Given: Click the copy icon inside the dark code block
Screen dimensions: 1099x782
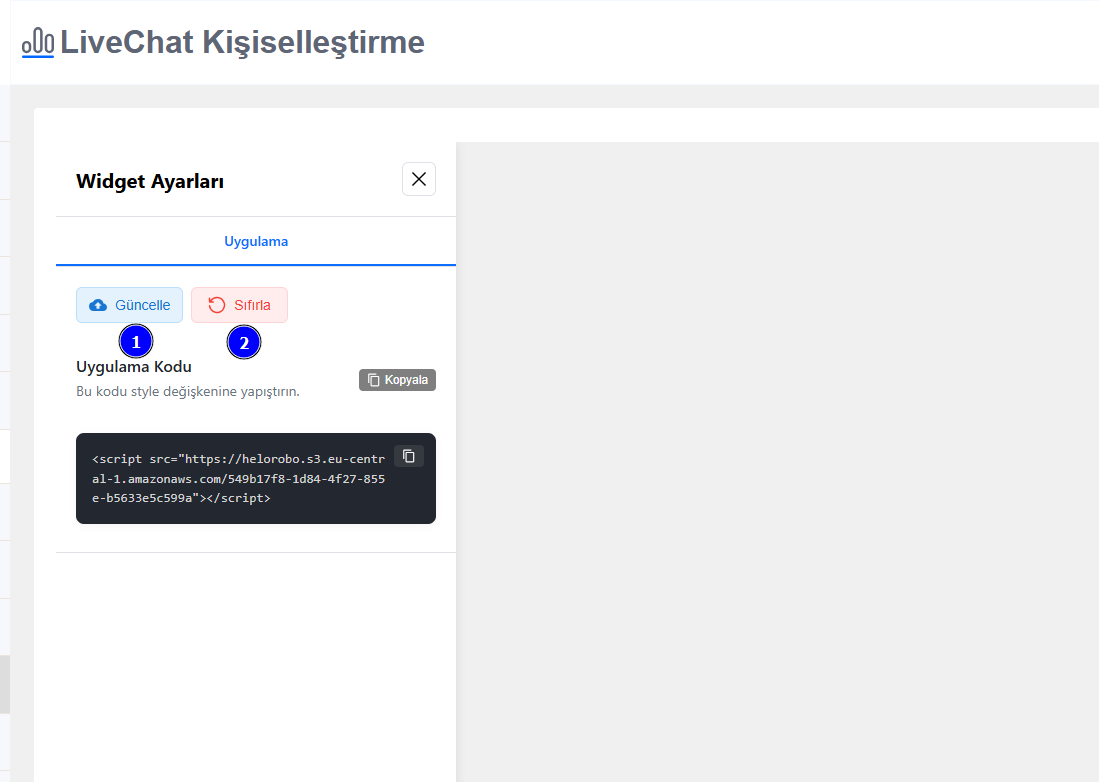Looking at the screenshot, I should tap(408, 455).
